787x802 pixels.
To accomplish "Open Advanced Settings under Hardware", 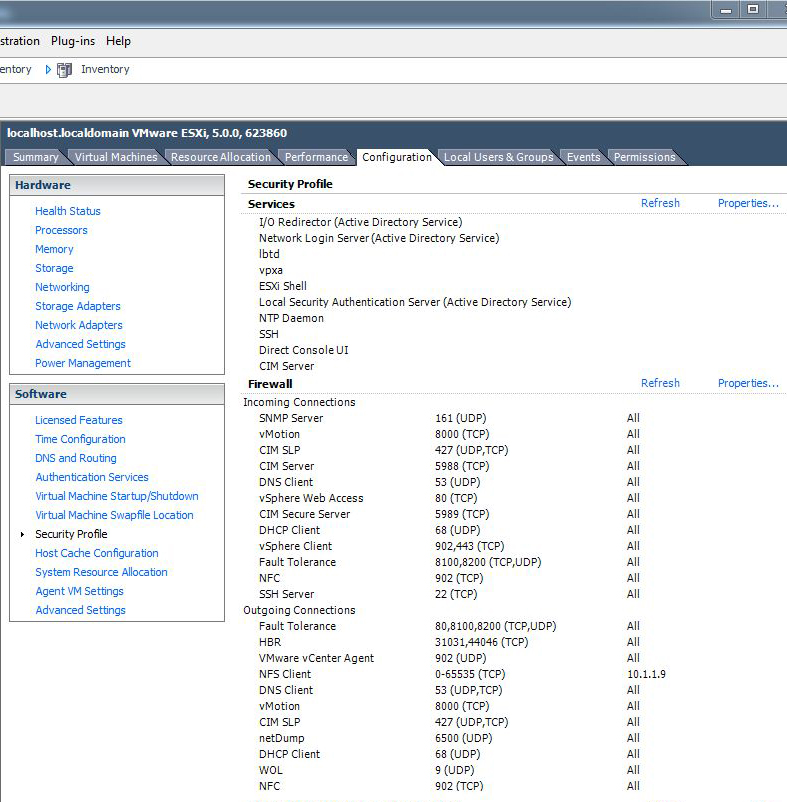I will [80, 344].
